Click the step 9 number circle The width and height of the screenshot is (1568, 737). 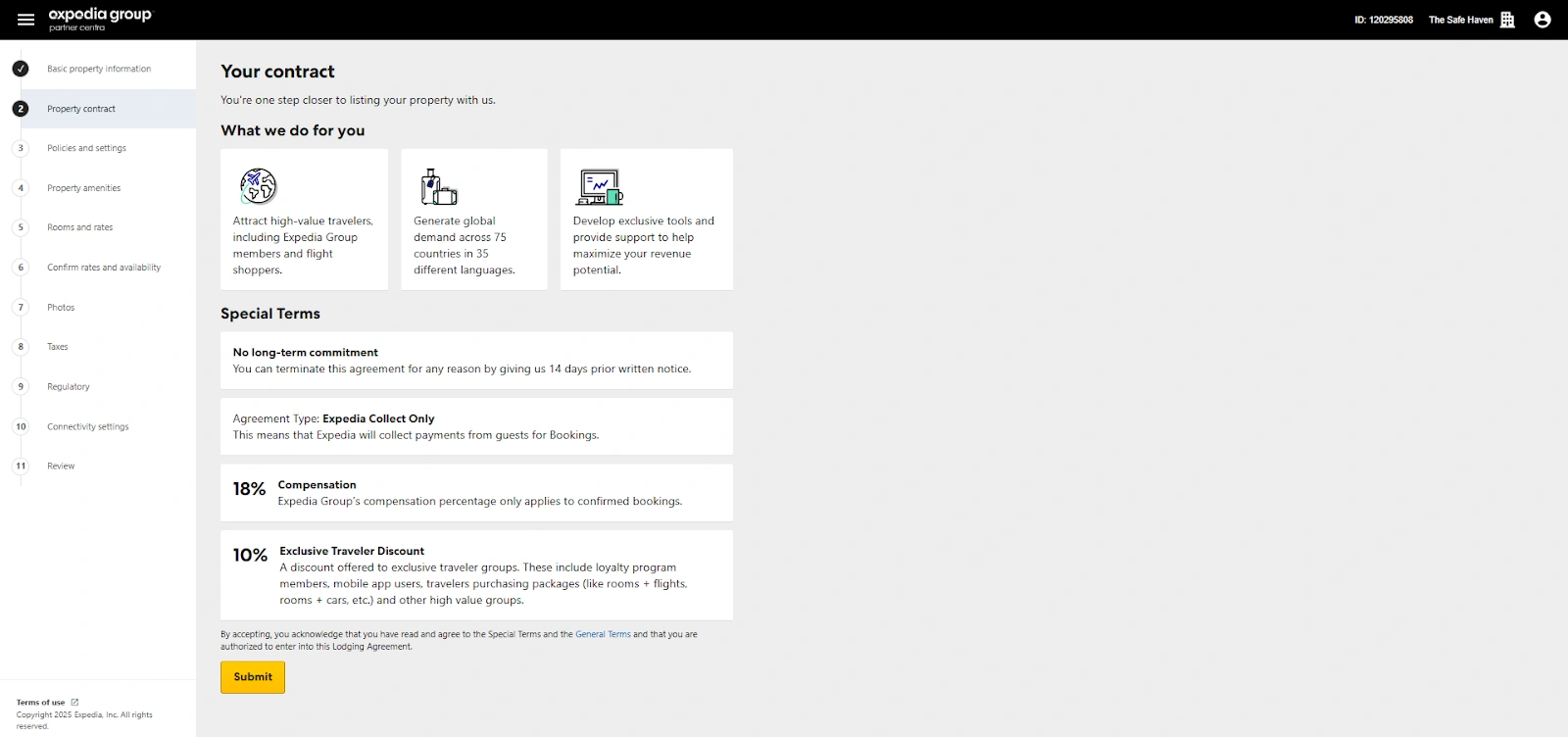coord(21,386)
